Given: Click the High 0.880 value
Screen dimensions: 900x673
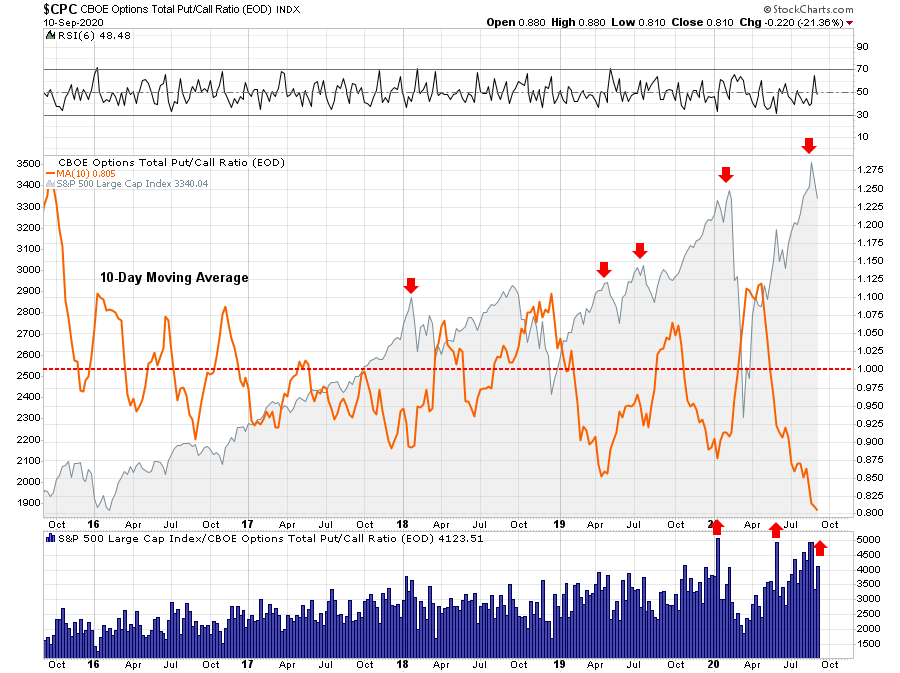Looking at the screenshot, I should [578, 22].
